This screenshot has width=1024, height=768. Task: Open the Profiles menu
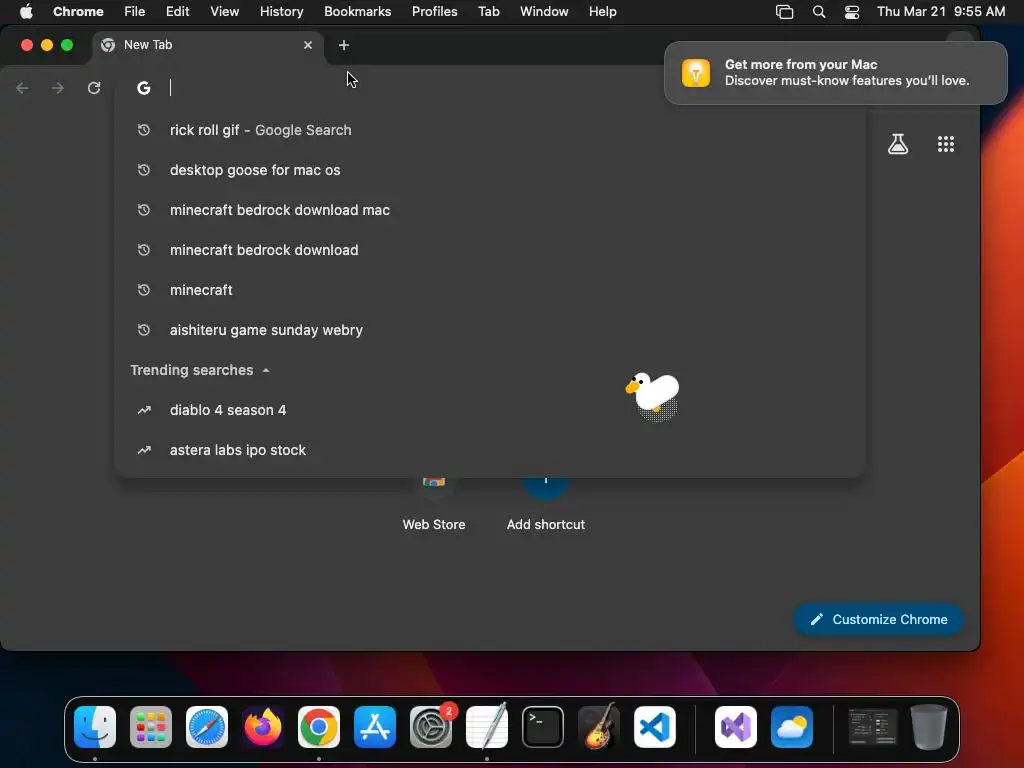[x=434, y=12]
